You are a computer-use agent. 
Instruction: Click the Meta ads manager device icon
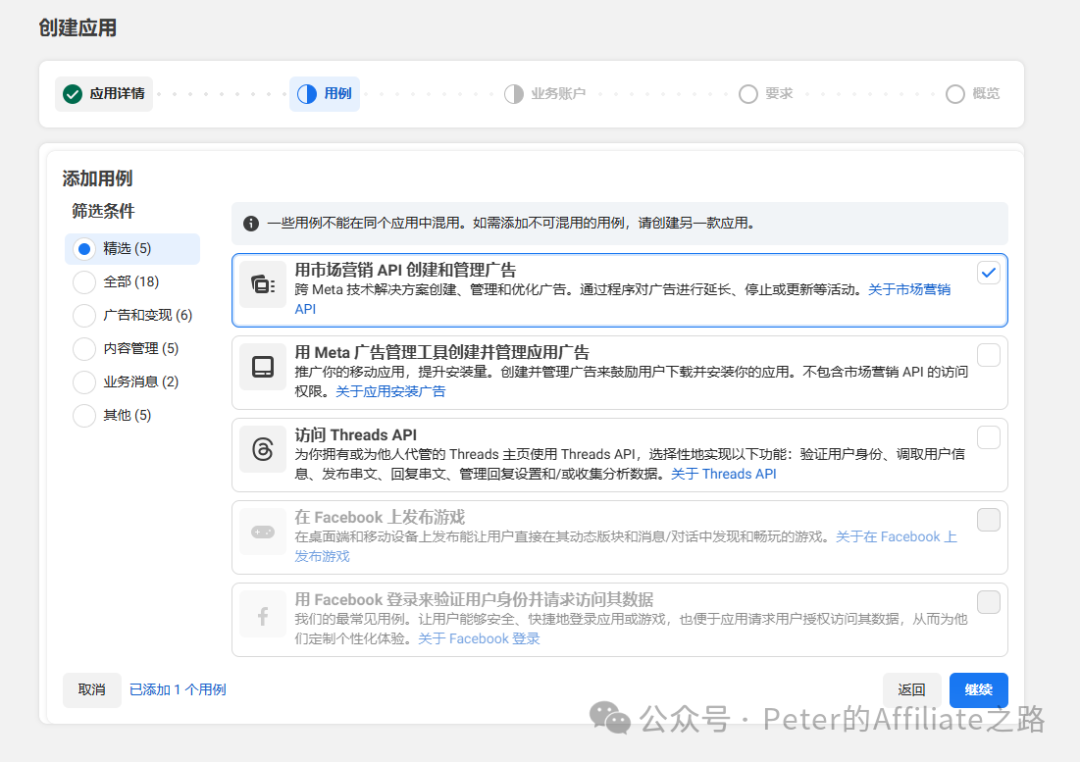point(263,367)
